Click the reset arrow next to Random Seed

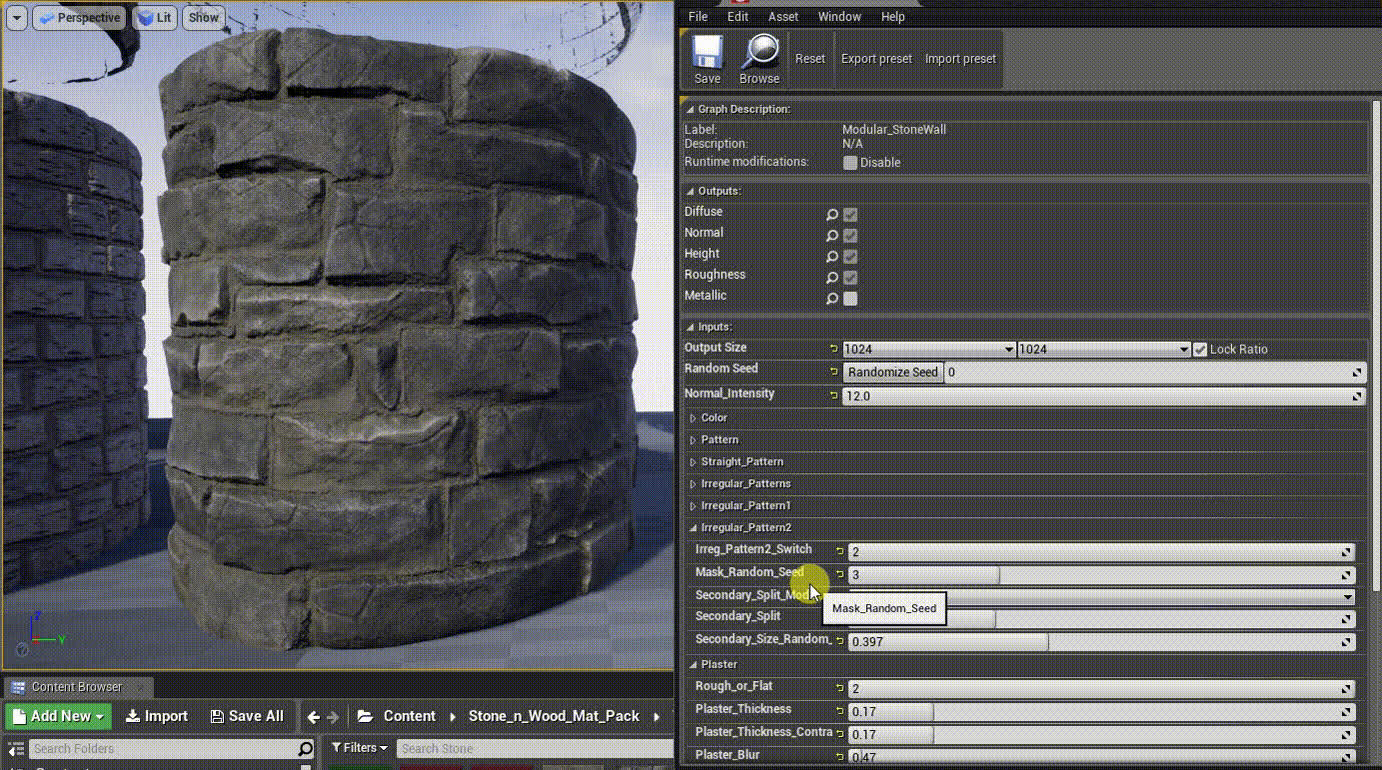833,371
